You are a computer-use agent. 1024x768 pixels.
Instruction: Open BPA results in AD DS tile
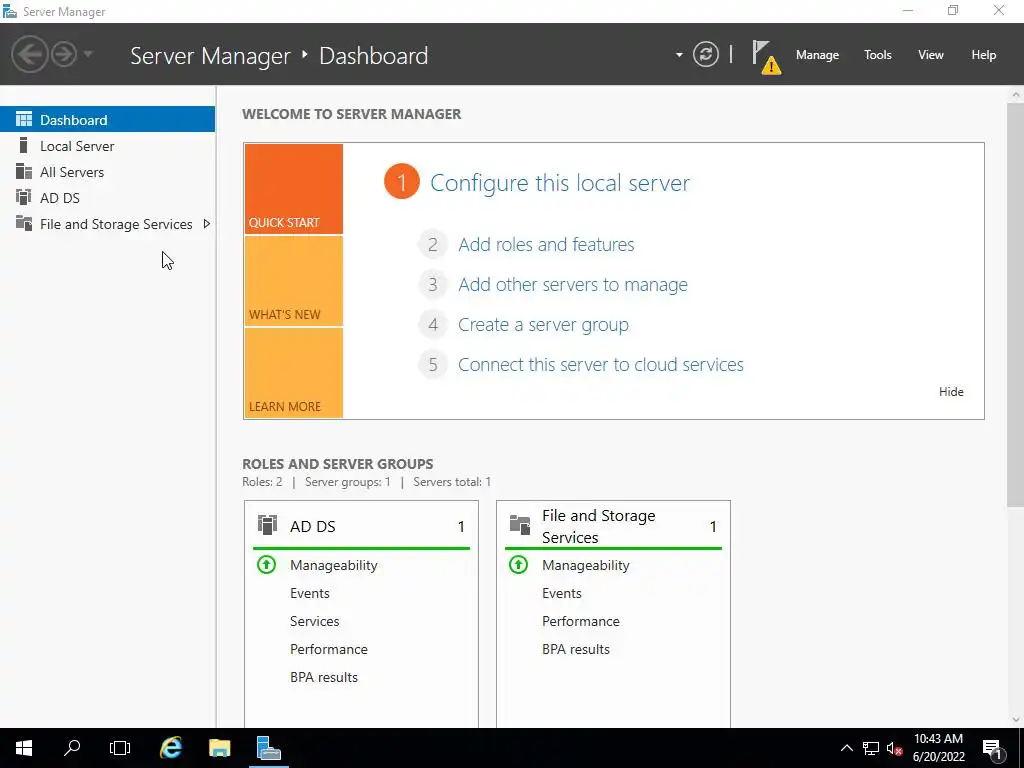click(x=324, y=677)
